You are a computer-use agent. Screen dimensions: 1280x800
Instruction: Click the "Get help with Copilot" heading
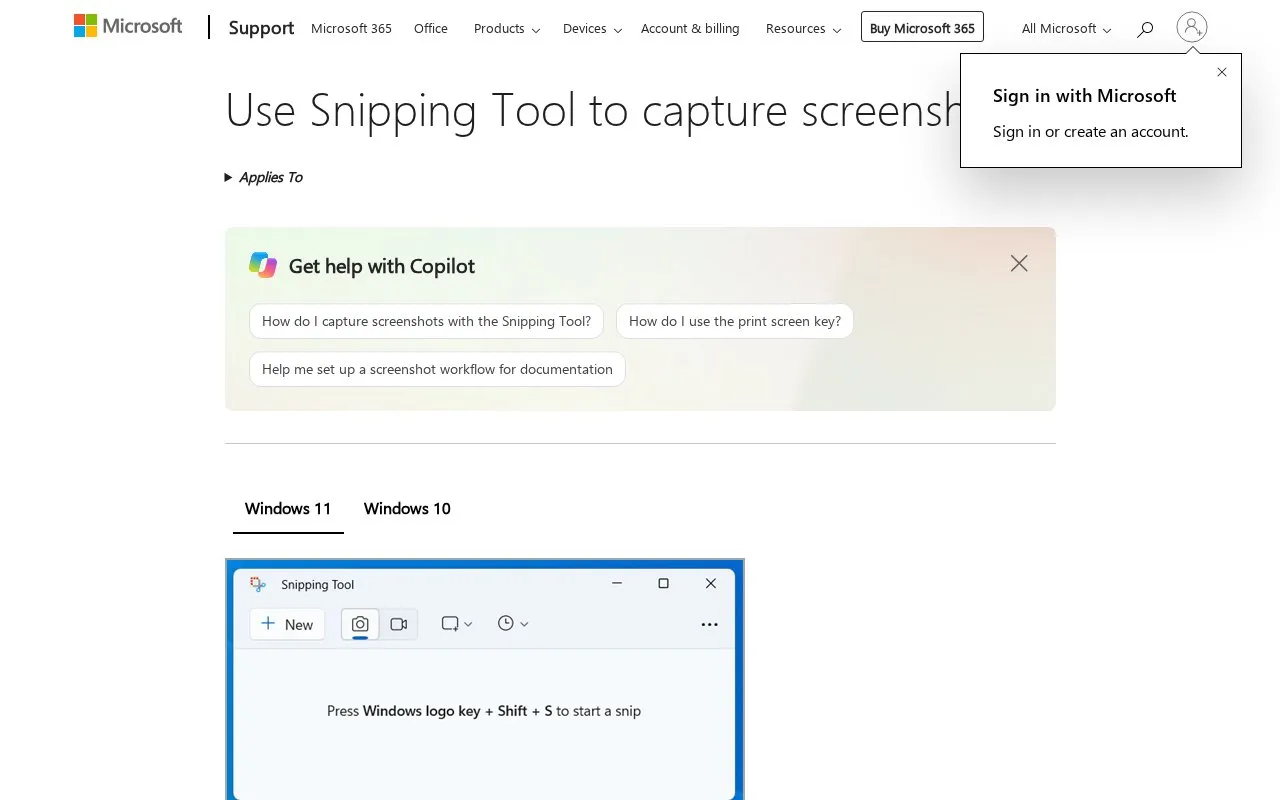coord(382,266)
